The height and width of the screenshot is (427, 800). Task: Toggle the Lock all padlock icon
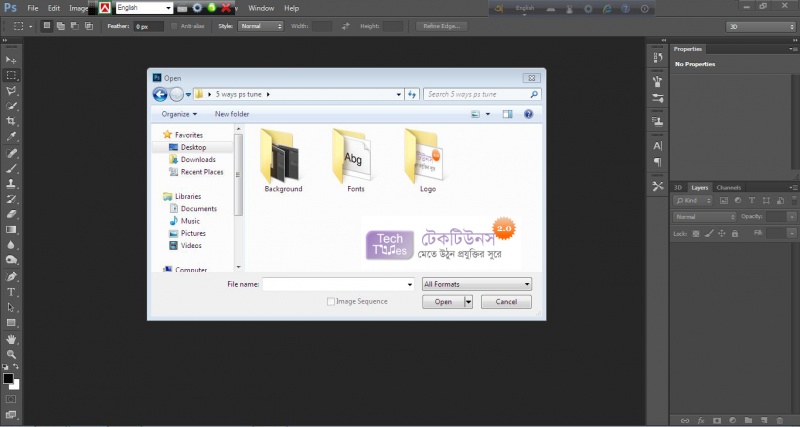pyautogui.click(x=735, y=234)
